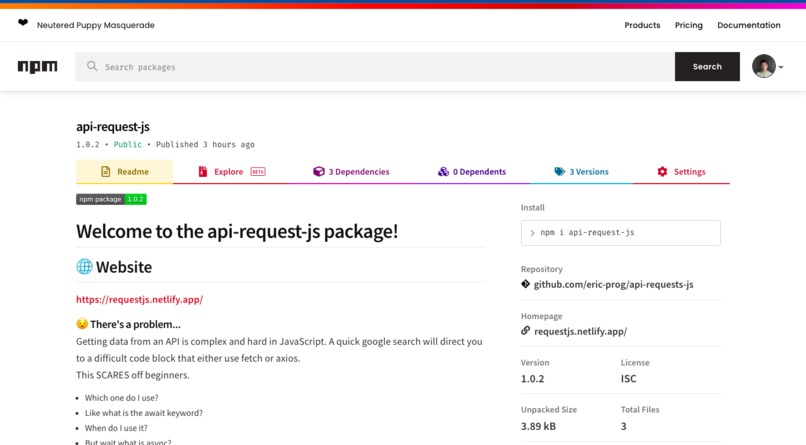Click the "There's a problem..." heading text
Image resolution: width=806 pixels, height=445 pixels.
135,324
